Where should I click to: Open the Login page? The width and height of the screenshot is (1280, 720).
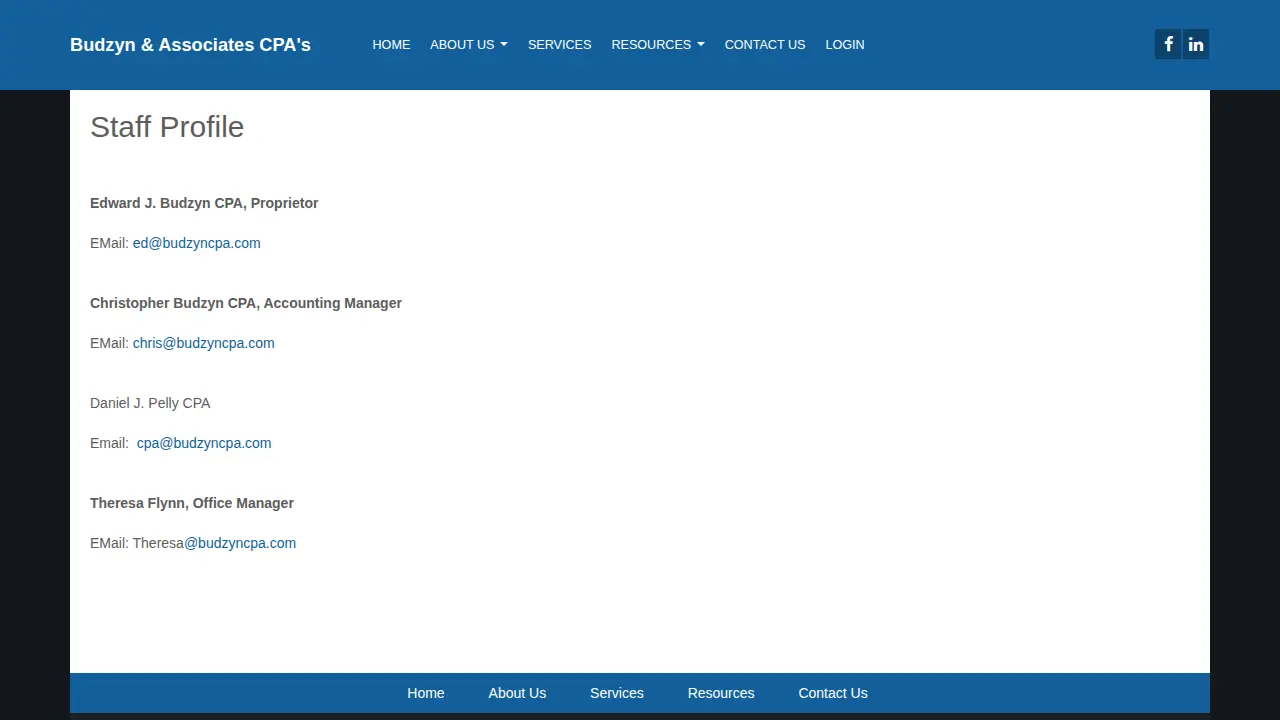(845, 44)
